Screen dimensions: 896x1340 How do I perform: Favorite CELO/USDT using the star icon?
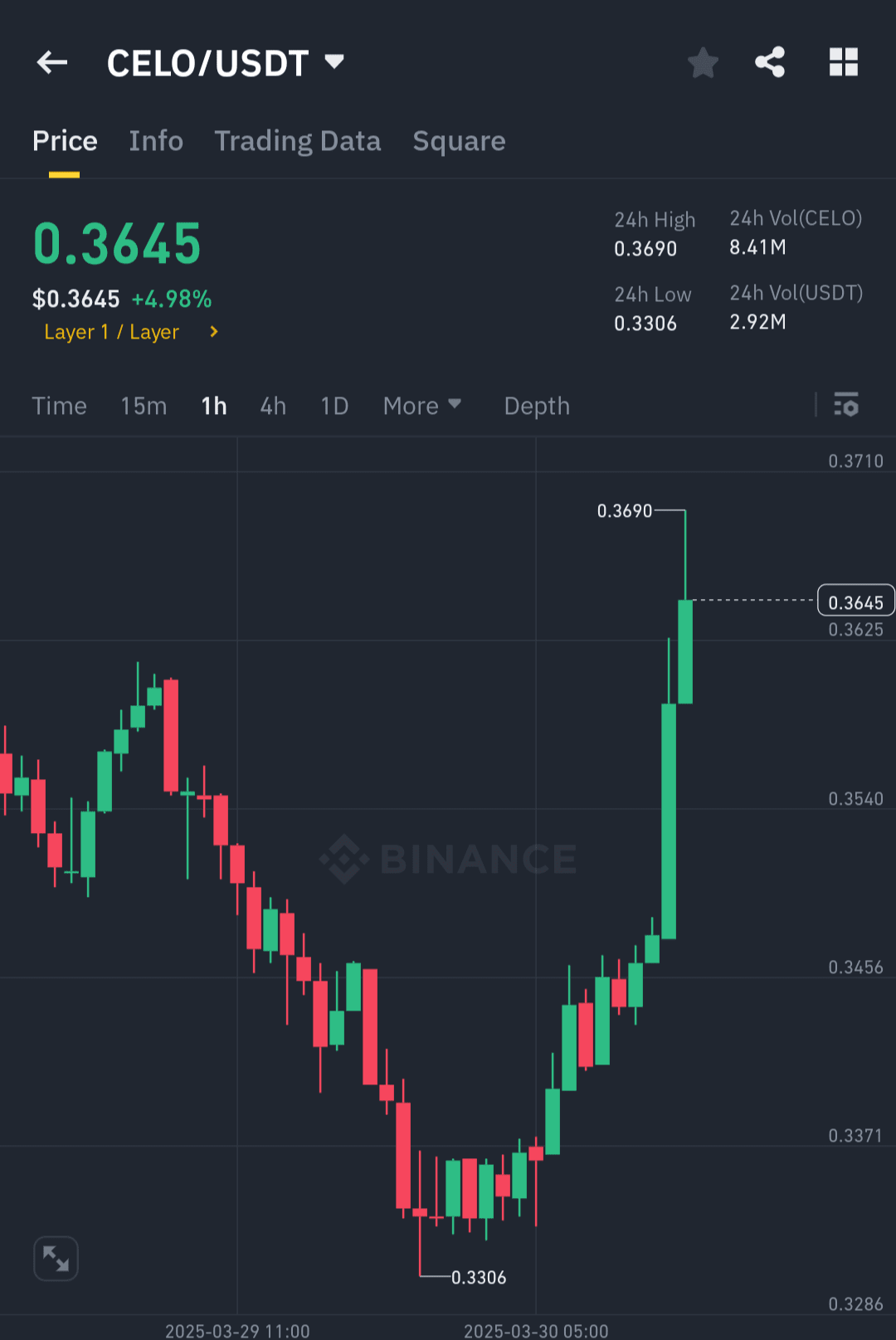coord(703,62)
